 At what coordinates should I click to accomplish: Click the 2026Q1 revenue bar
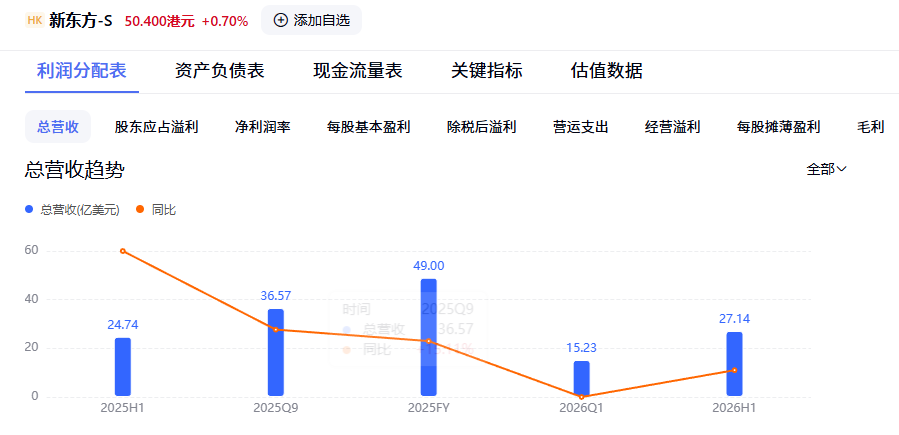(x=581, y=379)
